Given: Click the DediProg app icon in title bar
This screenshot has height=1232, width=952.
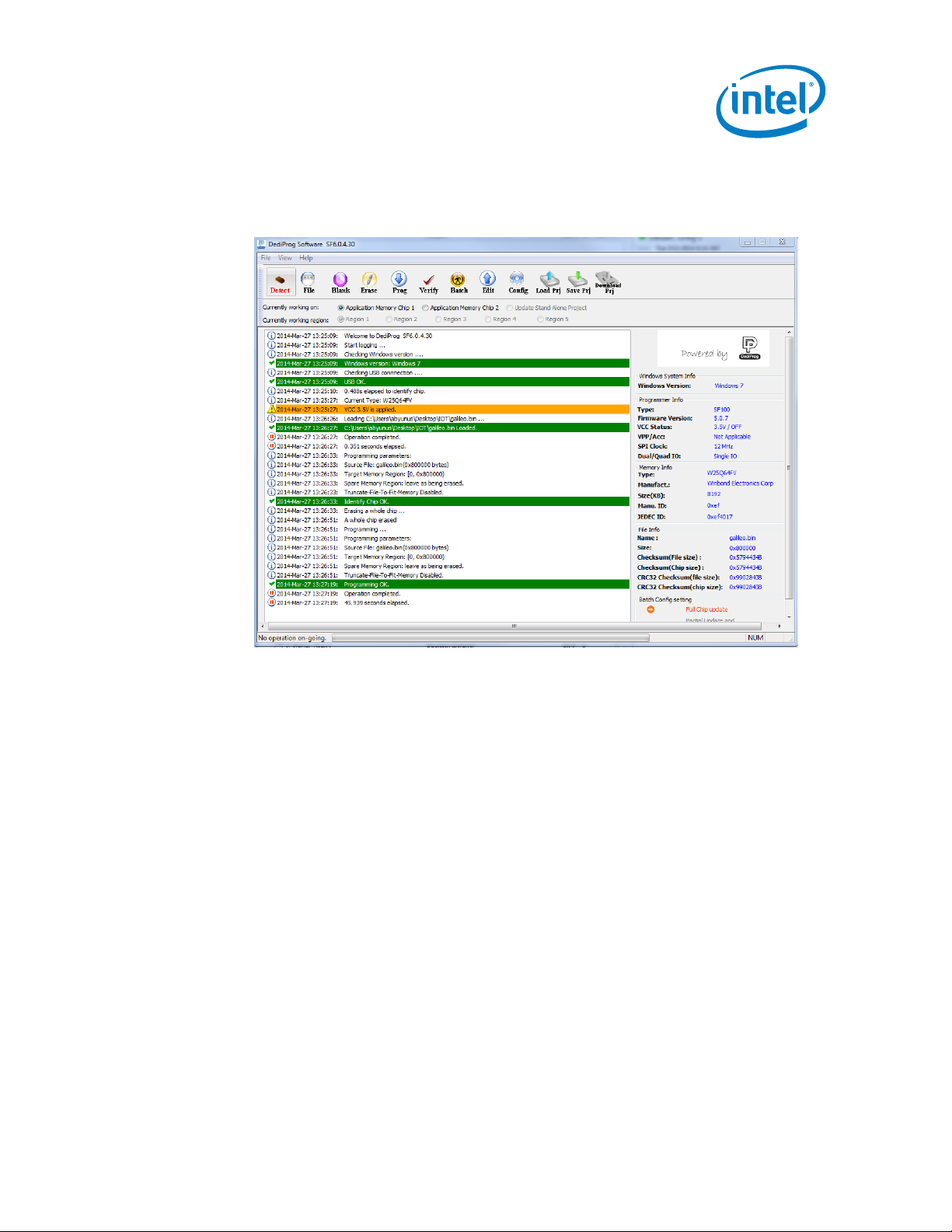Looking at the screenshot, I should tap(262, 244).
